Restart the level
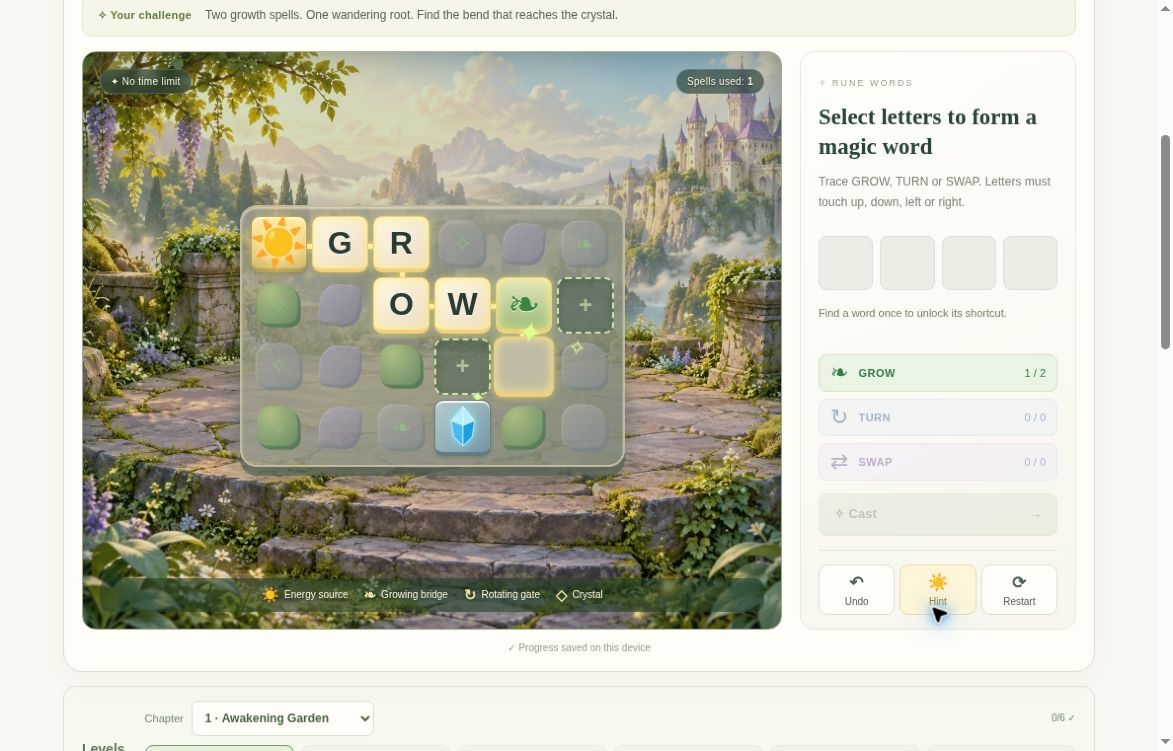 click(1019, 589)
